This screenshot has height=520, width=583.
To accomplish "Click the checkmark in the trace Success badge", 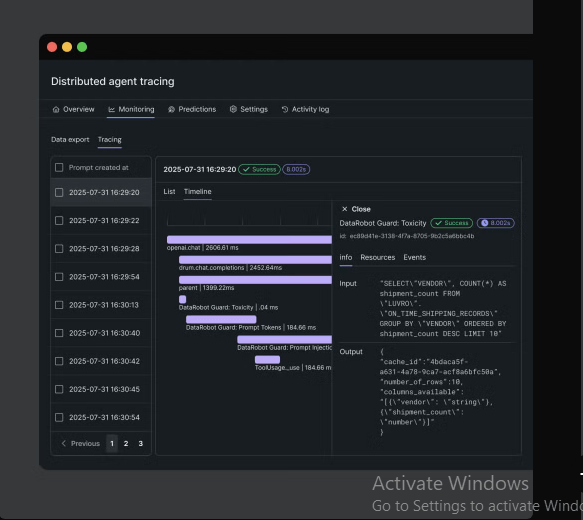I will (246, 169).
